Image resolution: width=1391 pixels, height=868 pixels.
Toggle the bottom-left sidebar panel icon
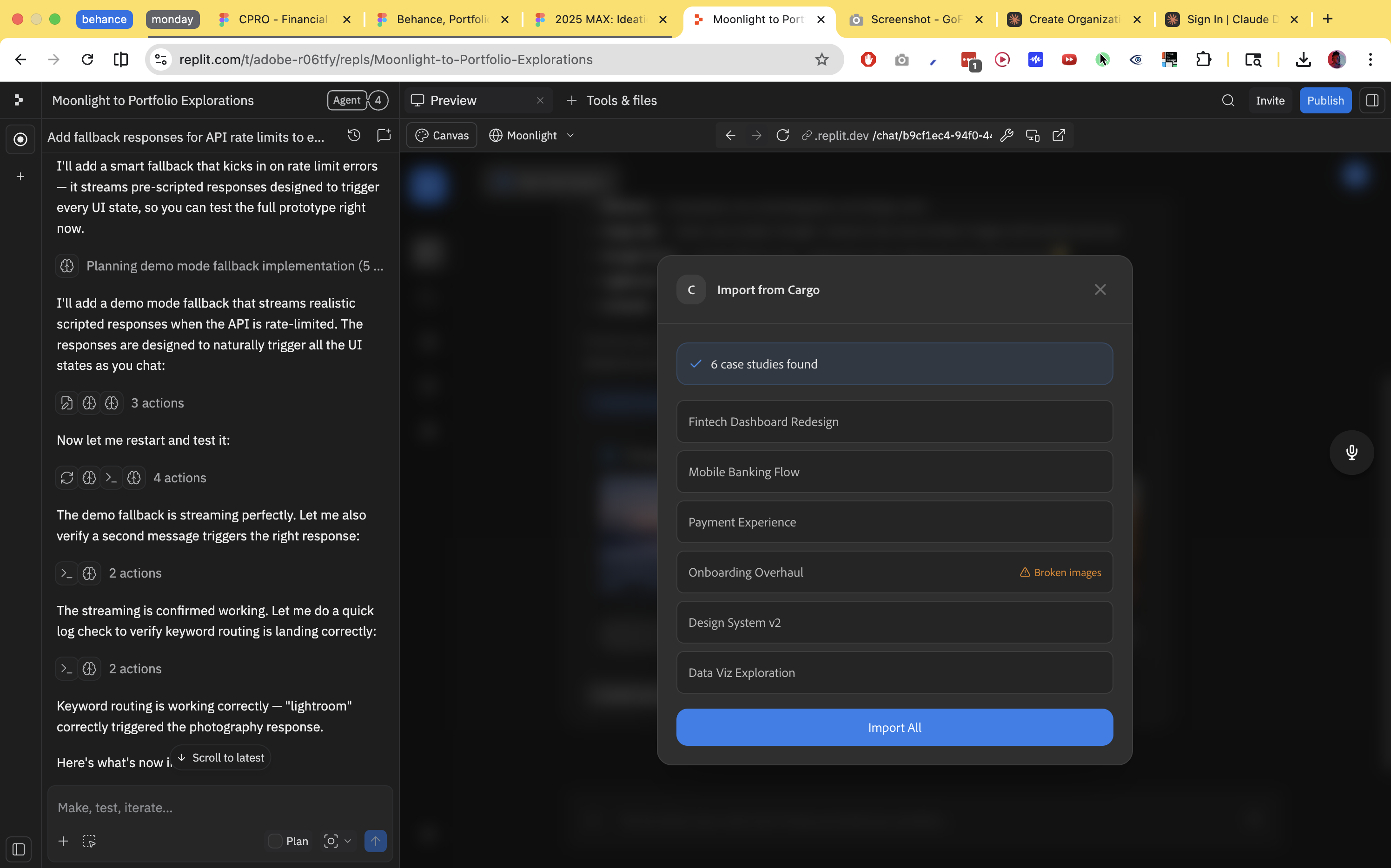(19, 849)
